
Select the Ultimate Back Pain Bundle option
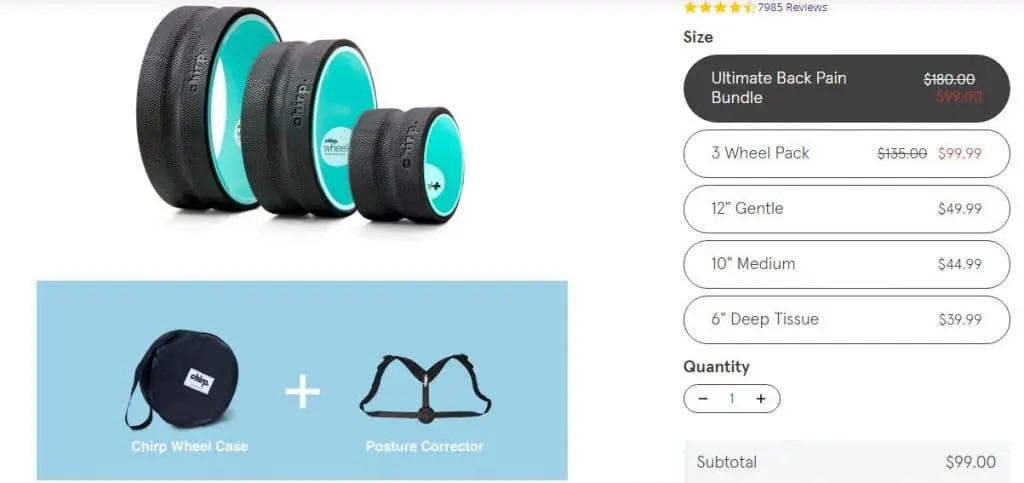(x=846, y=88)
